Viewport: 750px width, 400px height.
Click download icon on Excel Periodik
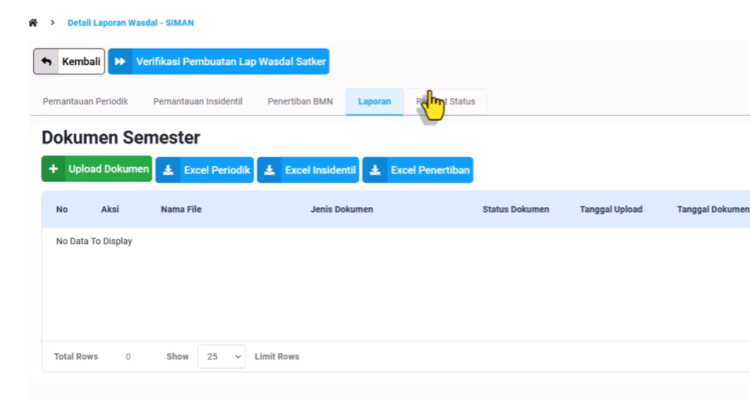[x=168, y=170]
